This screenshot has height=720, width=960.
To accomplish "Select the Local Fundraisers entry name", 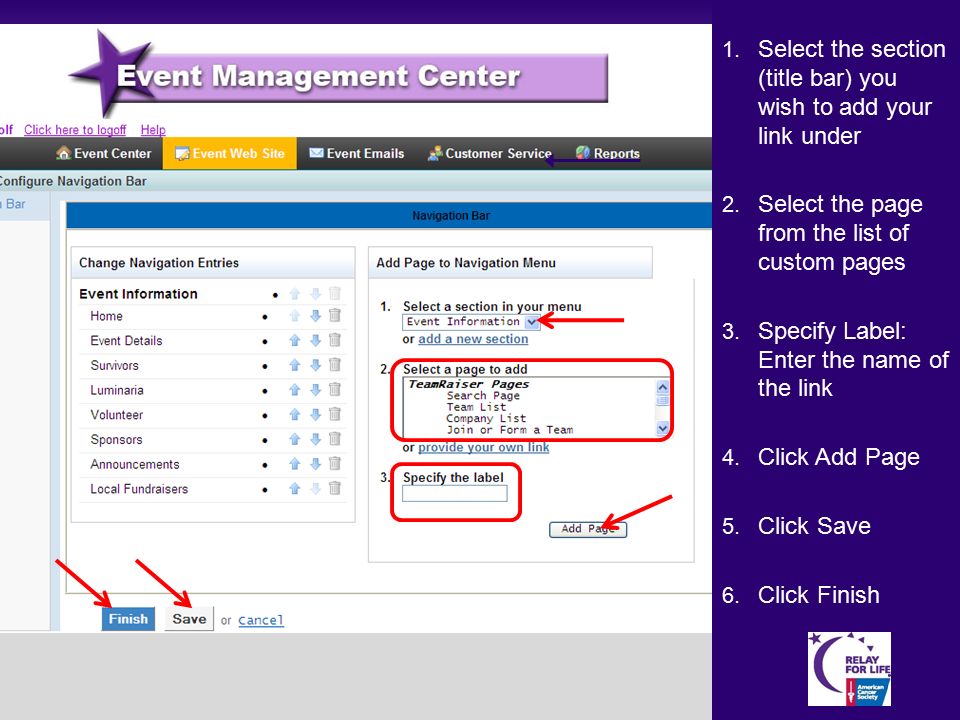I will point(139,489).
